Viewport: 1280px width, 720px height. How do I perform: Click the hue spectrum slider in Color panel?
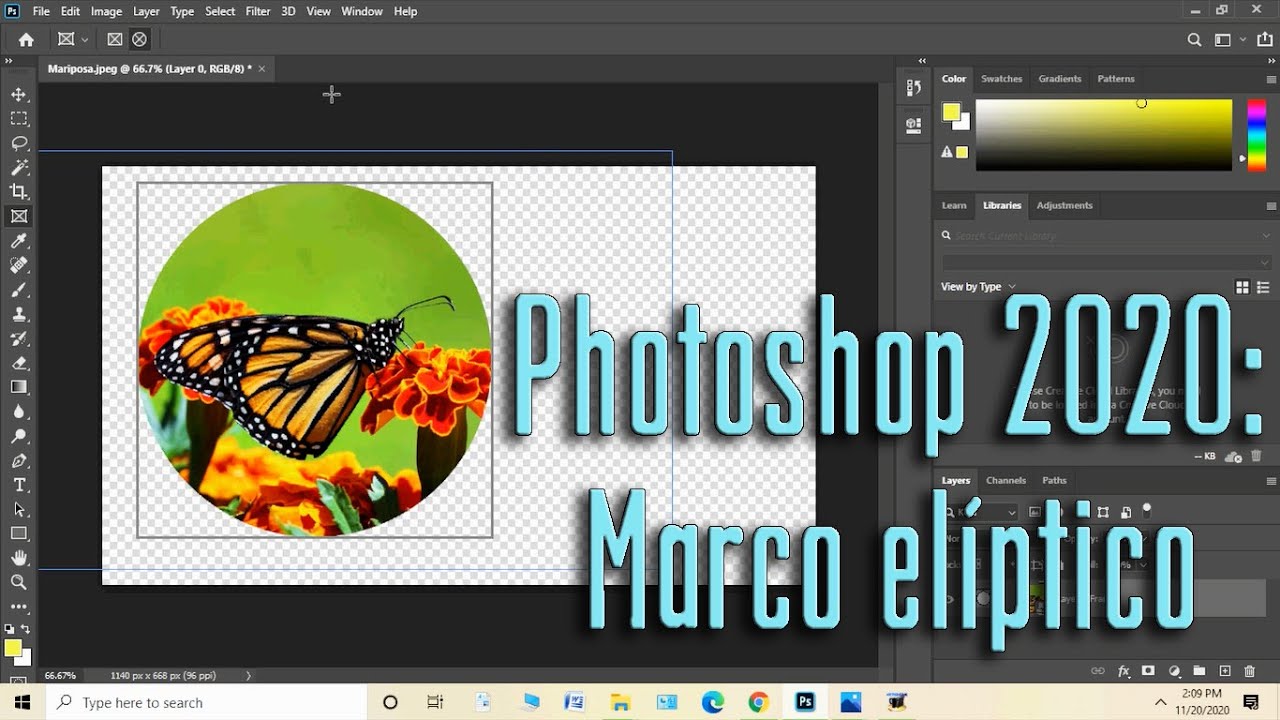1256,134
